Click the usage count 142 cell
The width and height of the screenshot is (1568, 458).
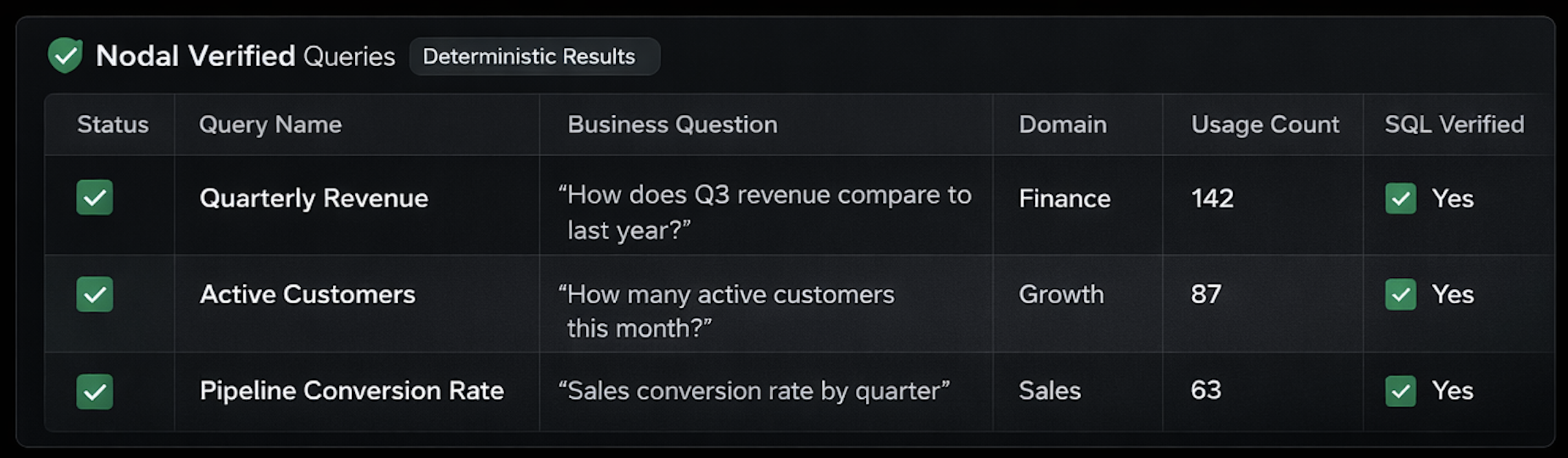1212,199
